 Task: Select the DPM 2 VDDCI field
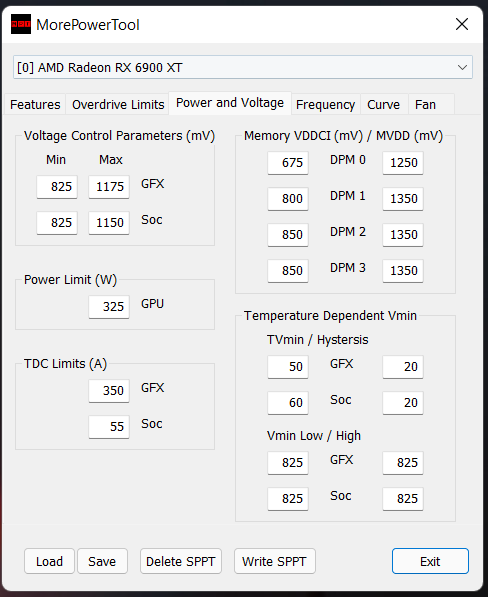pos(288,235)
